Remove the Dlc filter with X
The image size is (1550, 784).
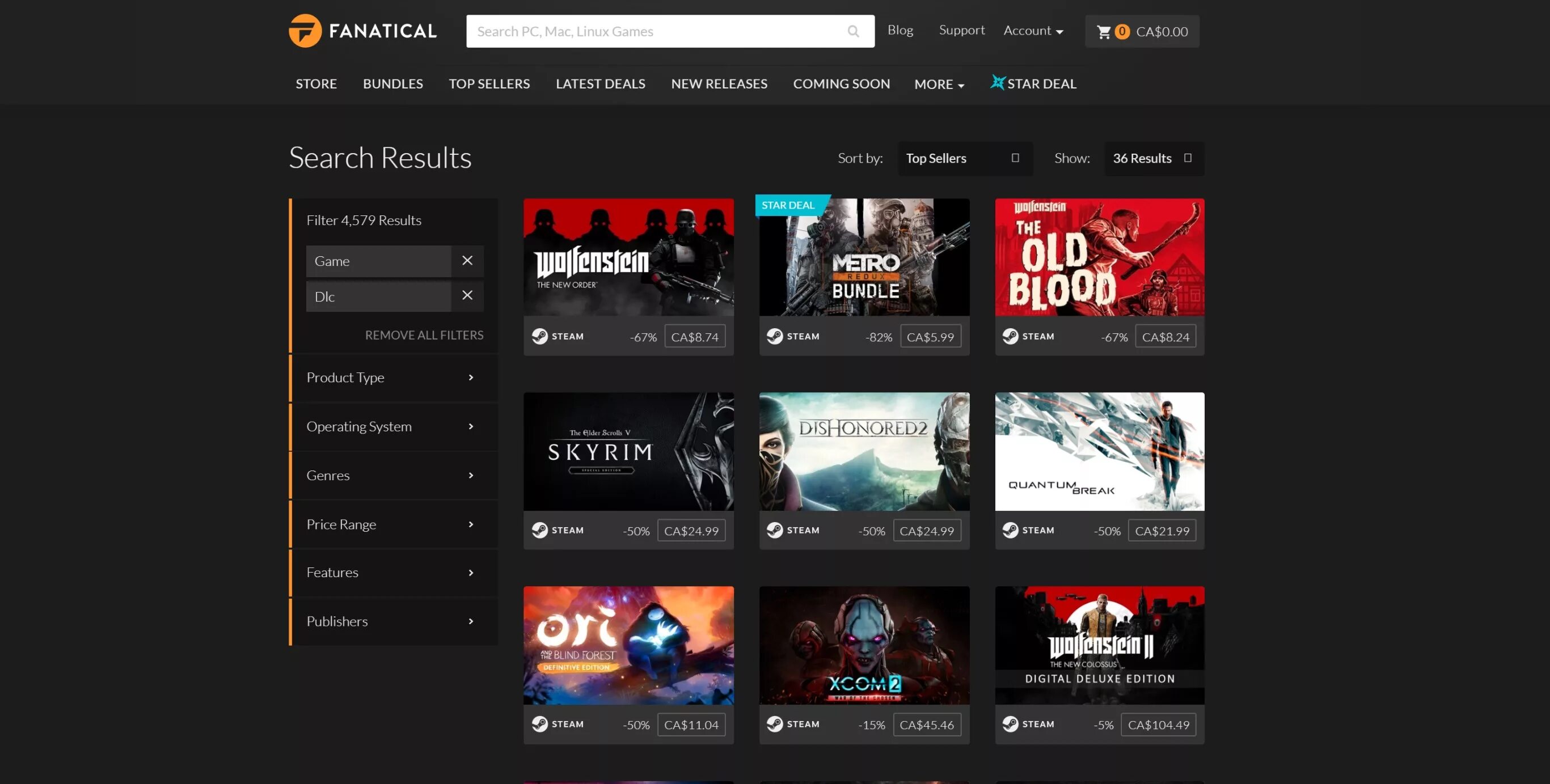pos(467,296)
